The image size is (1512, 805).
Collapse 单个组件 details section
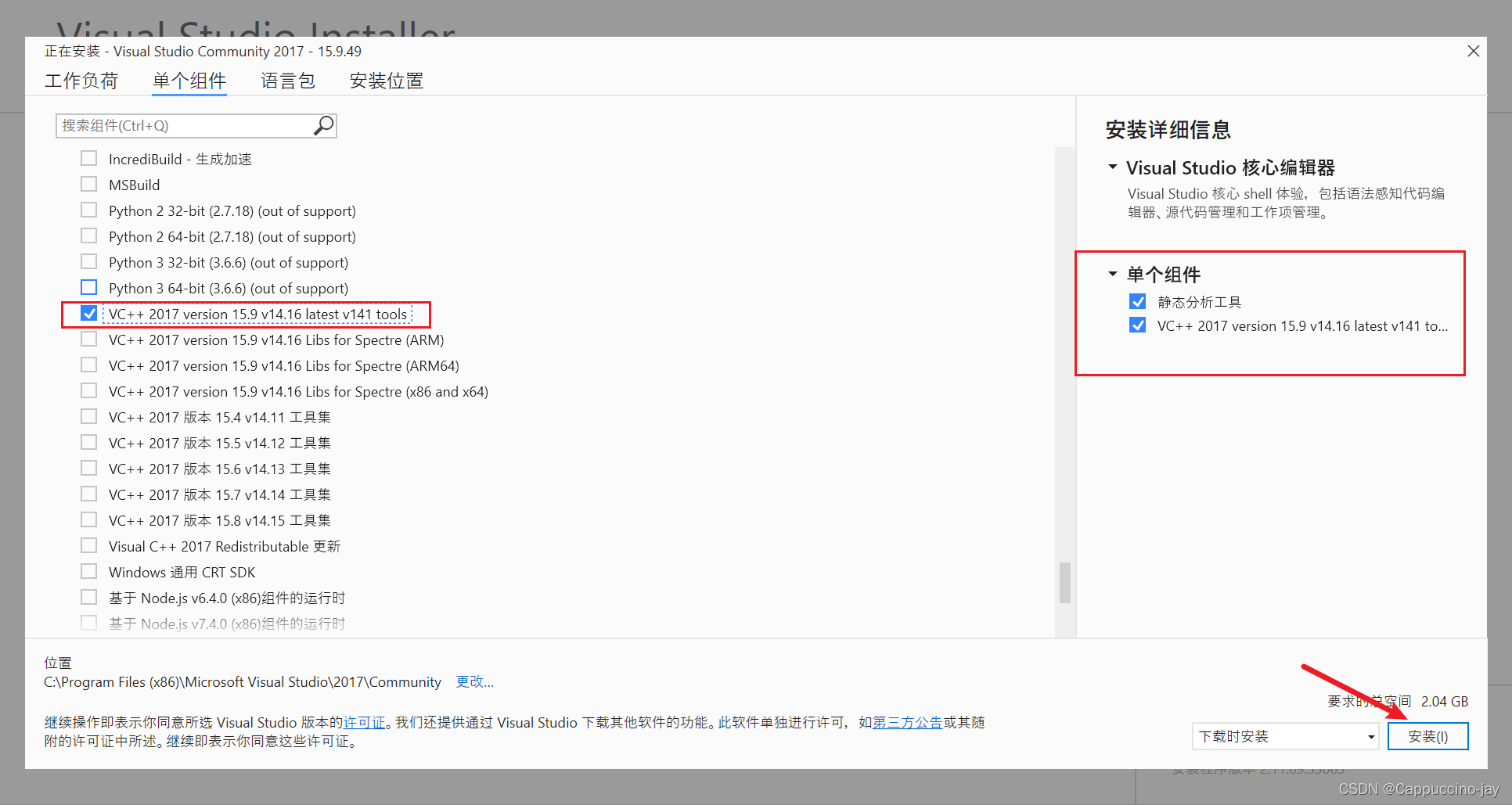[1112, 275]
